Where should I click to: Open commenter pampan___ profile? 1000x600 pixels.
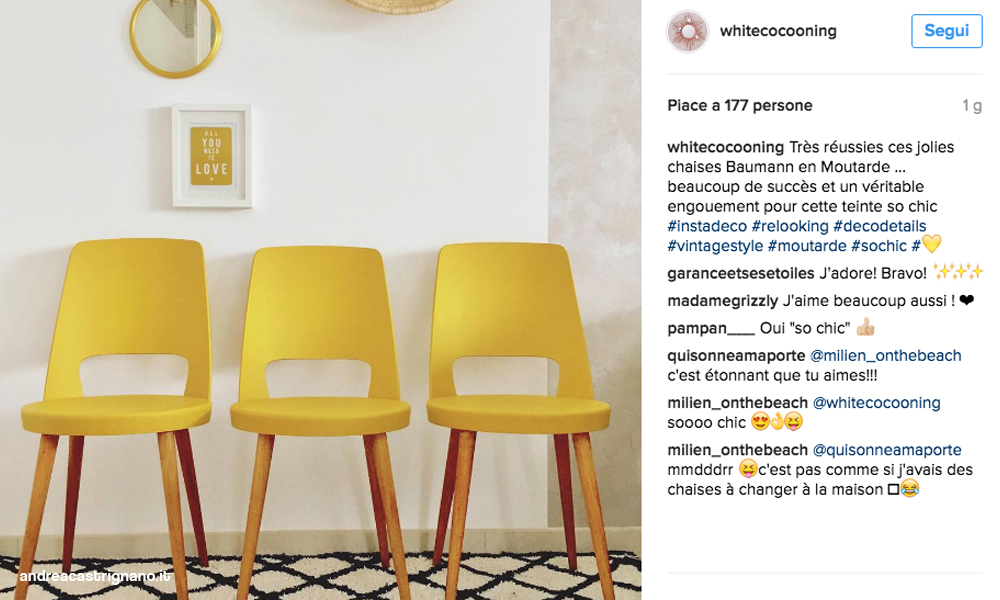click(x=711, y=328)
